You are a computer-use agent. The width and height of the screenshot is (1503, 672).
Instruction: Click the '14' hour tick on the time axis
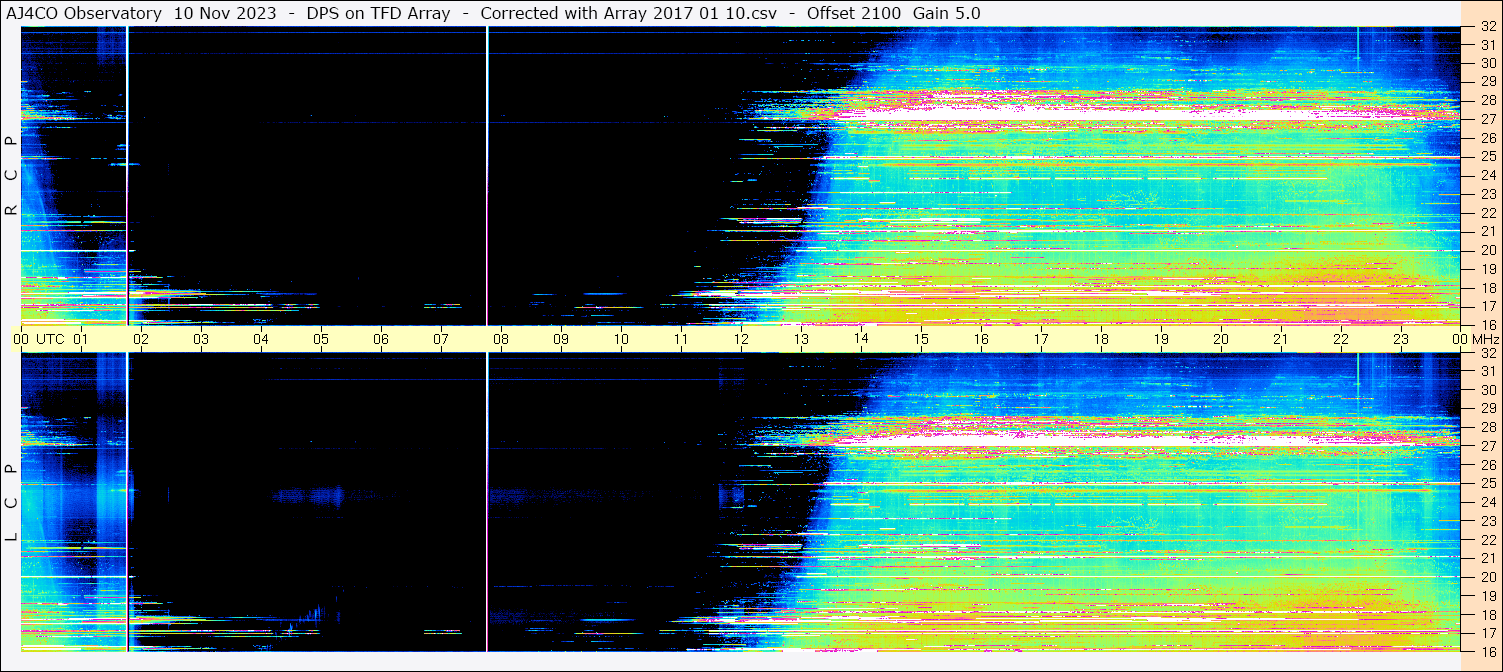pyautogui.click(x=861, y=339)
